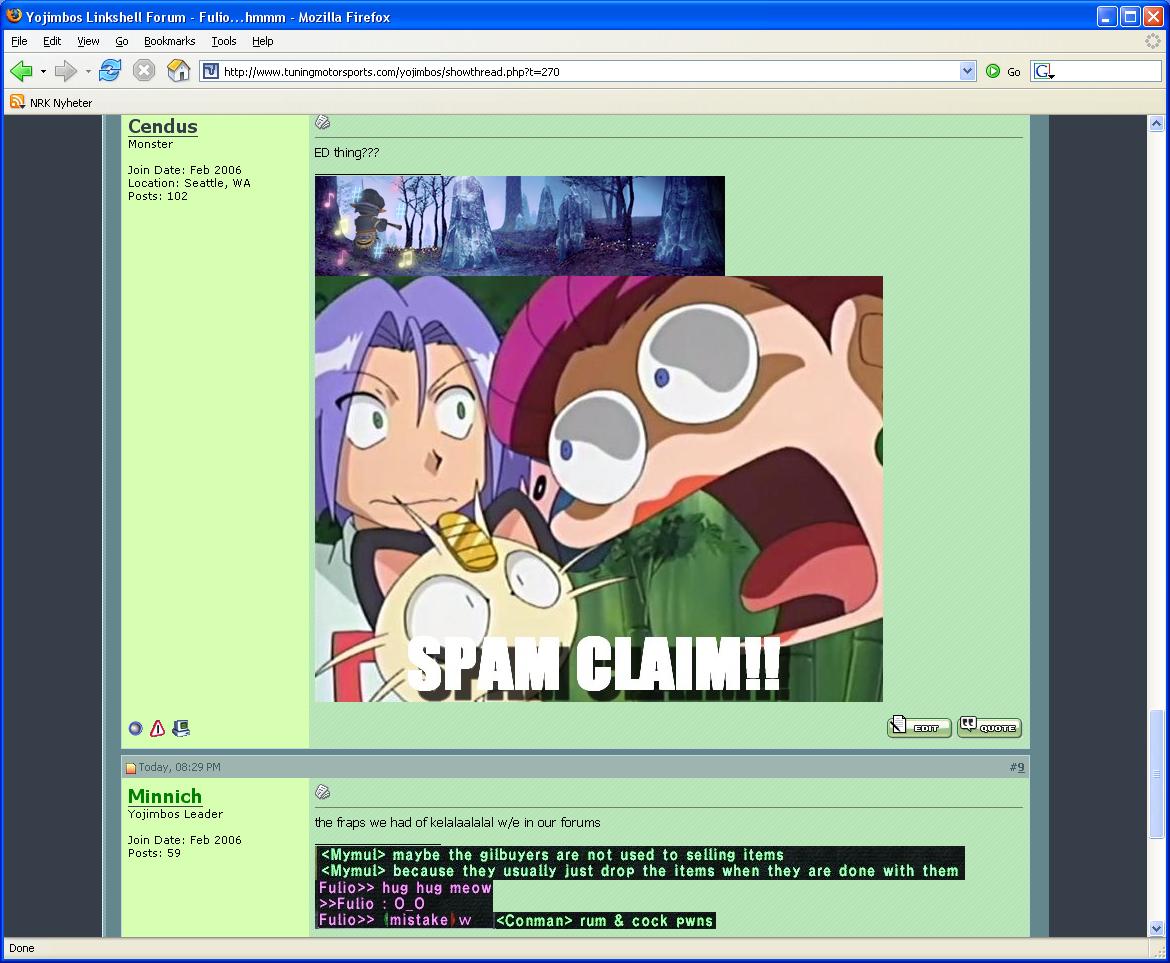Expand the address bar URL history dropdown

tap(967, 71)
